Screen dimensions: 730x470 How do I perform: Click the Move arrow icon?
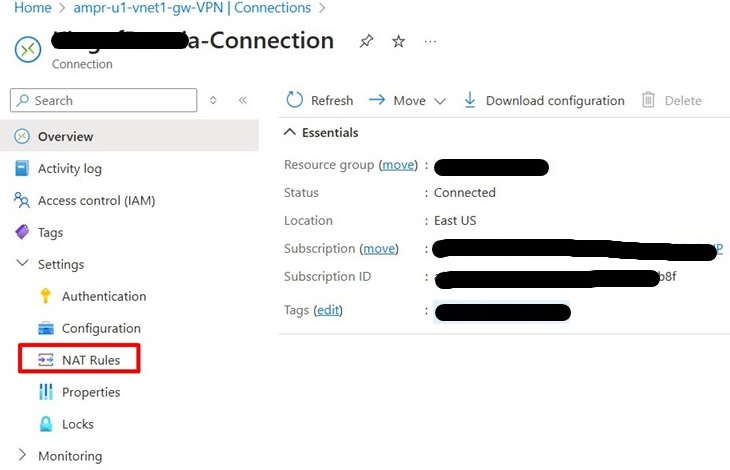(377, 100)
